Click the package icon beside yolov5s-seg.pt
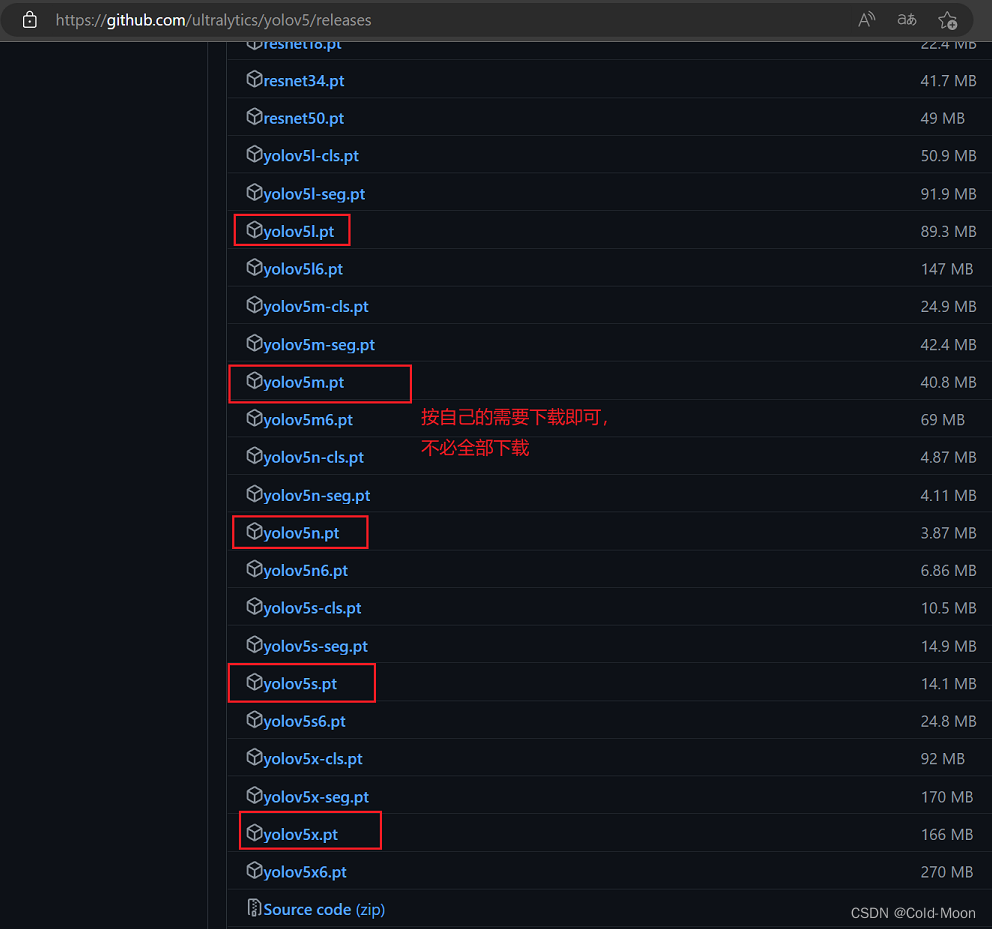 point(254,644)
